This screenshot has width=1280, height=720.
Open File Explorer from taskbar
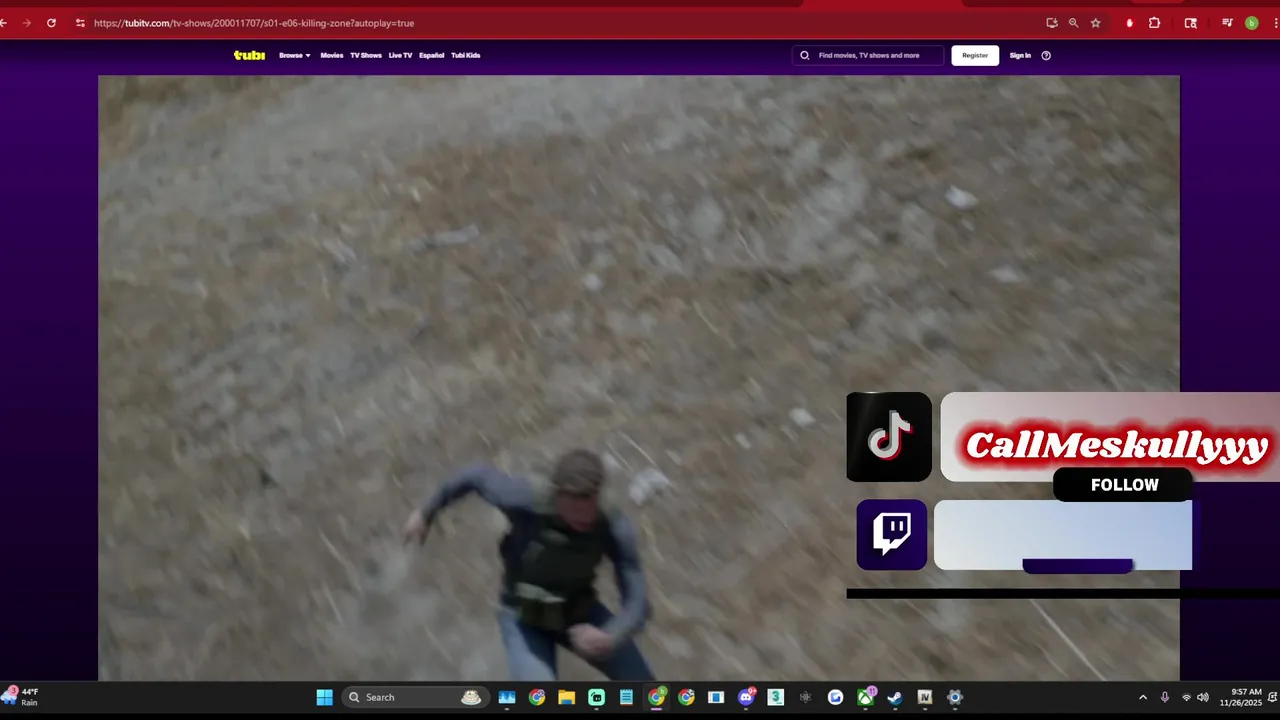point(566,697)
